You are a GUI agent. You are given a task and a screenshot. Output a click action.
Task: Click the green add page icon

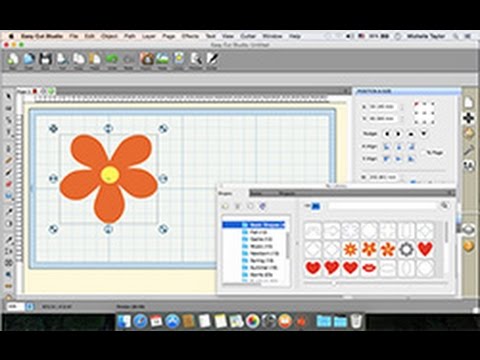(51, 91)
